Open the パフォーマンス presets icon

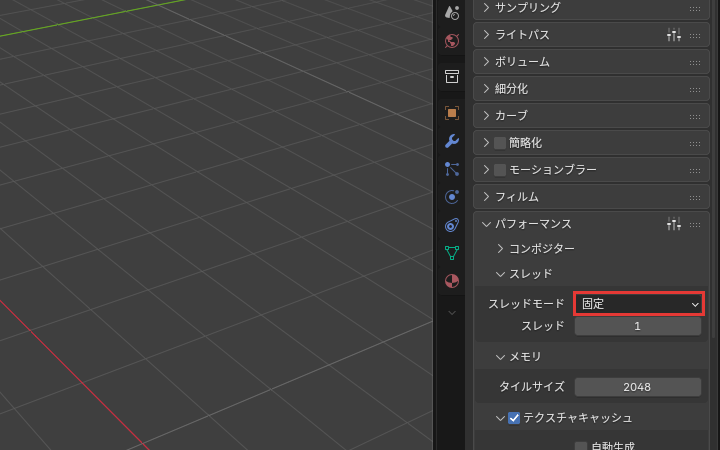[674, 224]
